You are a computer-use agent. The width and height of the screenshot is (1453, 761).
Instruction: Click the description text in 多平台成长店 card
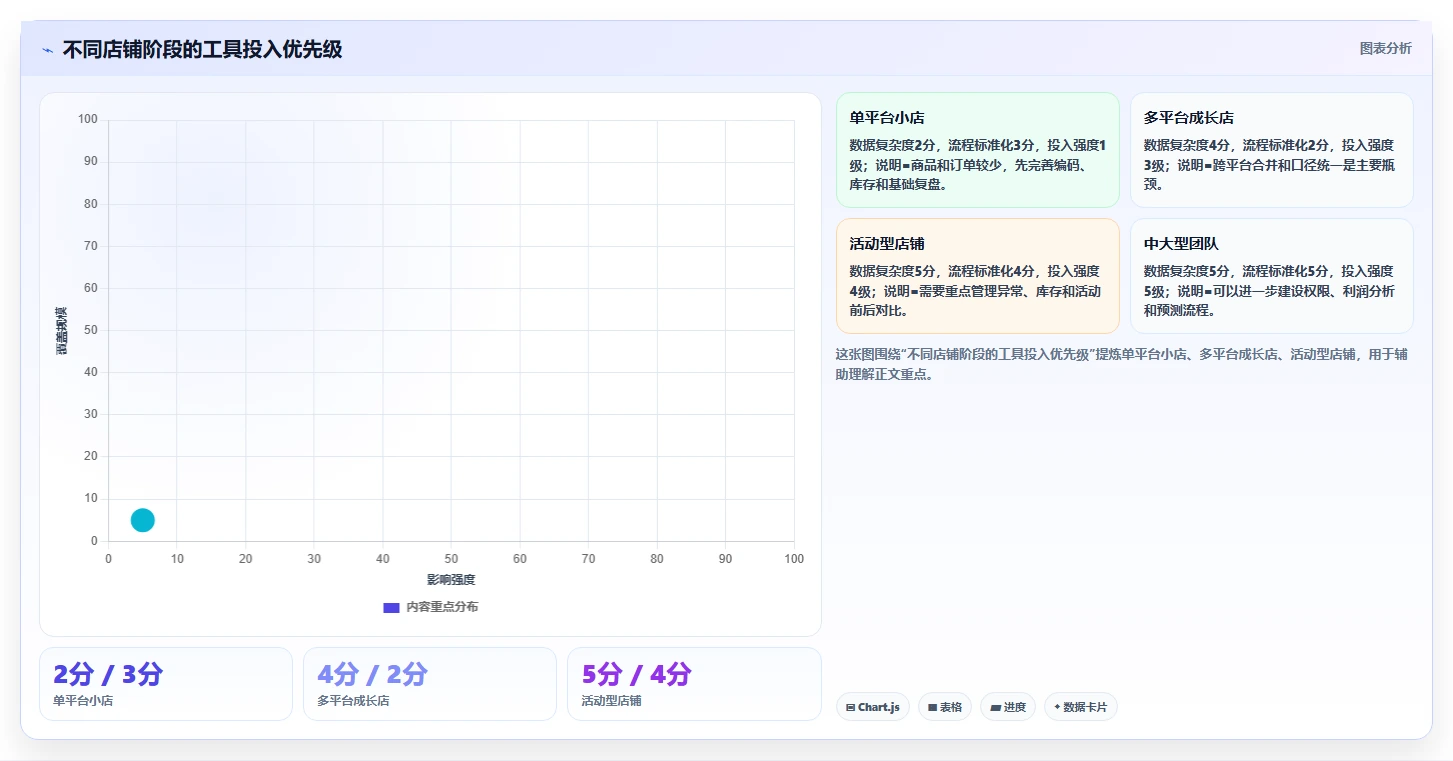(x=1269, y=165)
